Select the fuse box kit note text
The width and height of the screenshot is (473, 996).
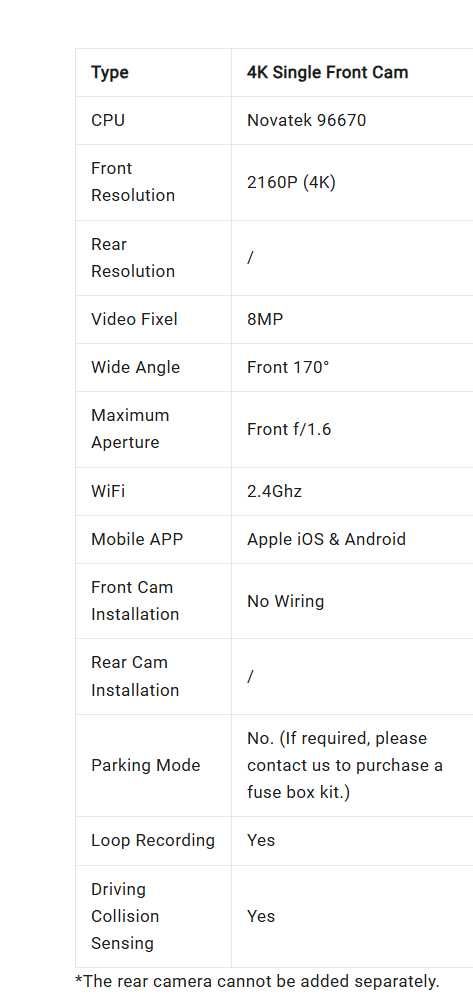[345, 765]
